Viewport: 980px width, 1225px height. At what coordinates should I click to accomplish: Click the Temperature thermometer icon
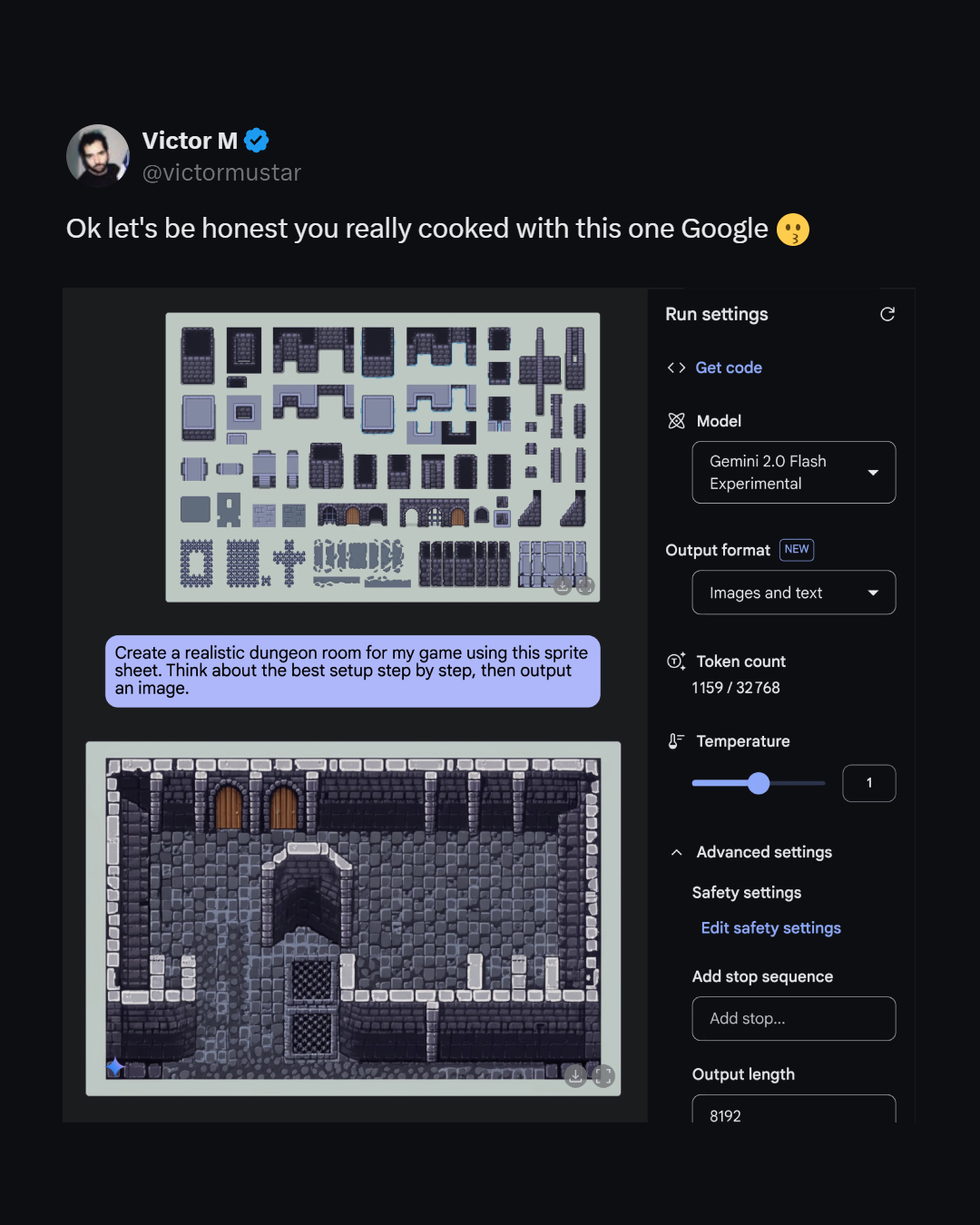pos(676,741)
